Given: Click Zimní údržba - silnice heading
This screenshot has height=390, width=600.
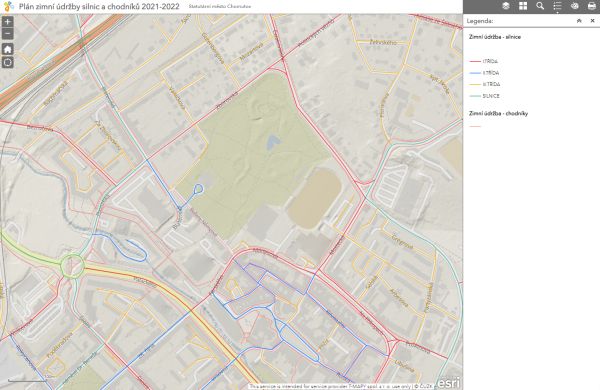Looking at the screenshot, I should pos(495,37).
